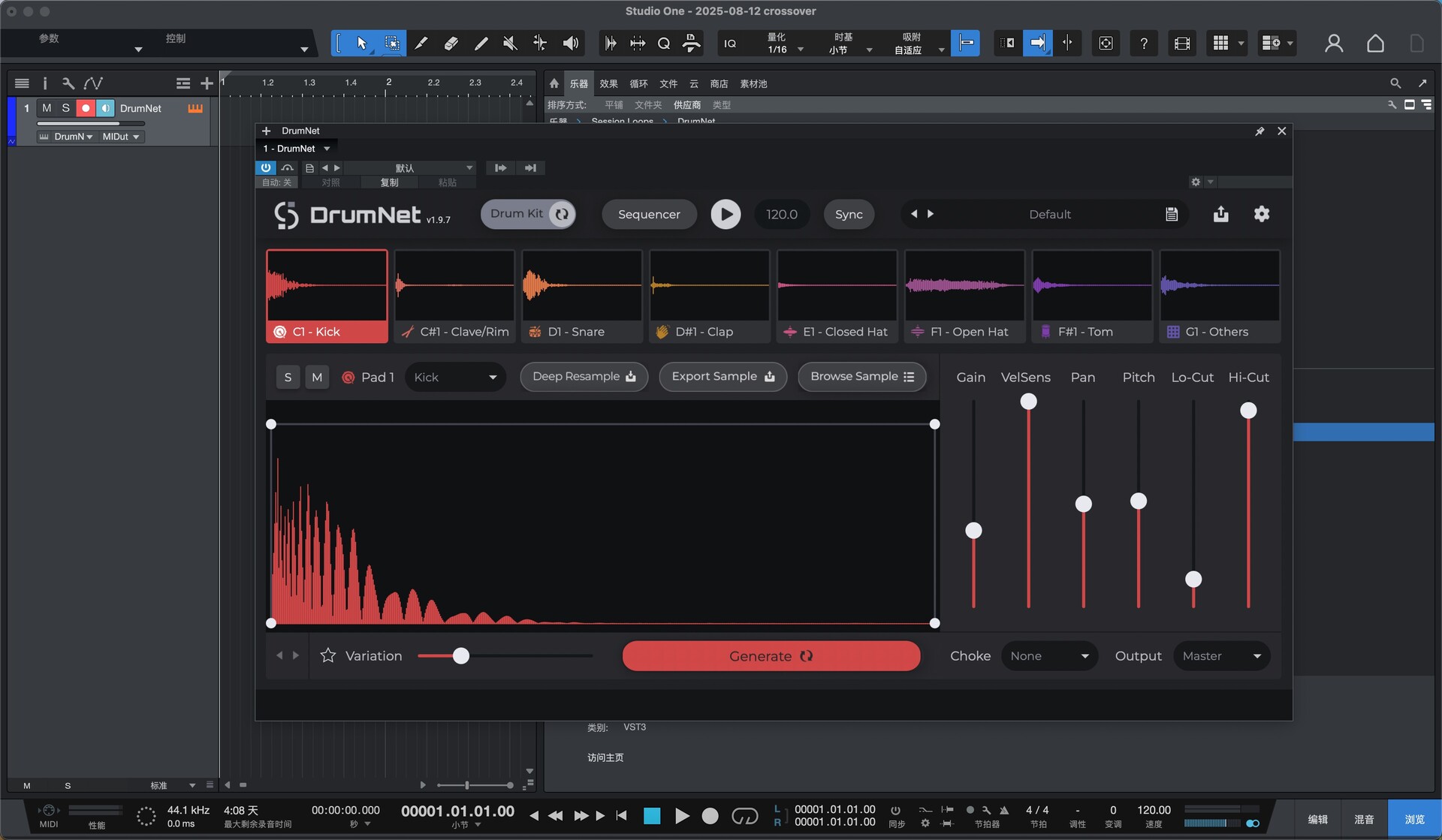Image resolution: width=1442 pixels, height=840 pixels.
Task: Switch browser to 循环 tab
Action: point(638,83)
